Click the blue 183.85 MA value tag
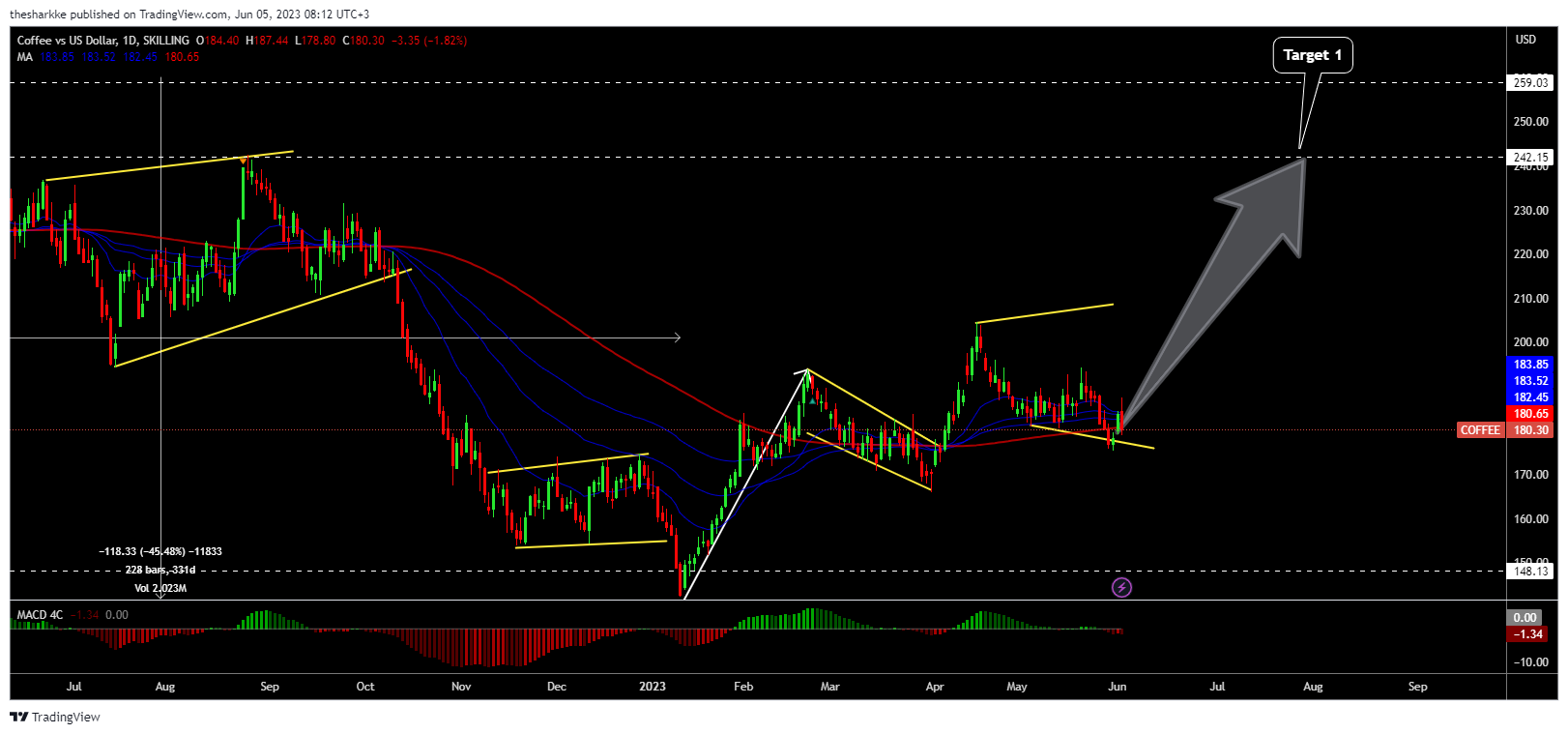 [x=1531, y=365]
